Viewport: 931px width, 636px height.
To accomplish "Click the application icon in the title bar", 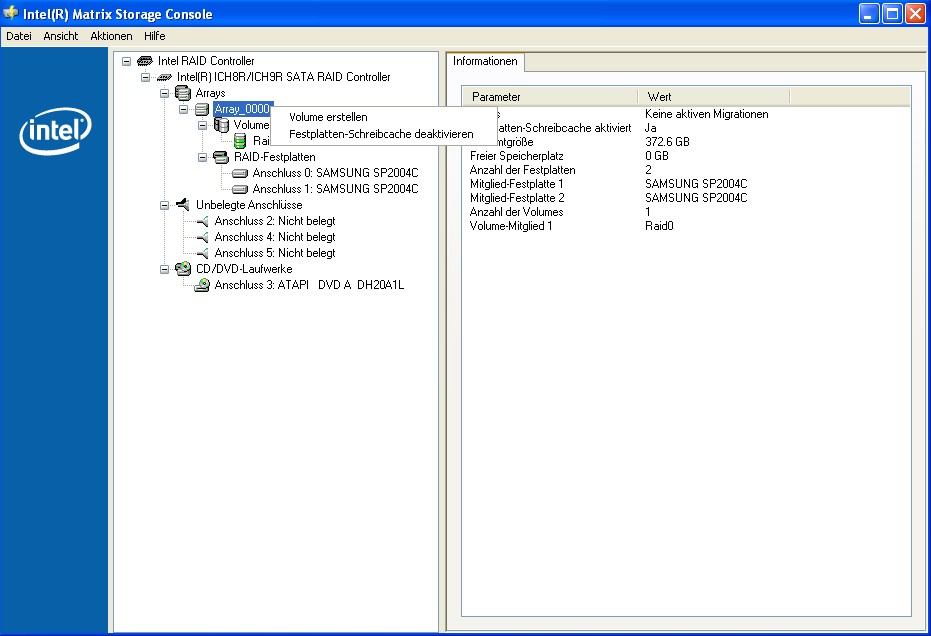I will (11, 12).
